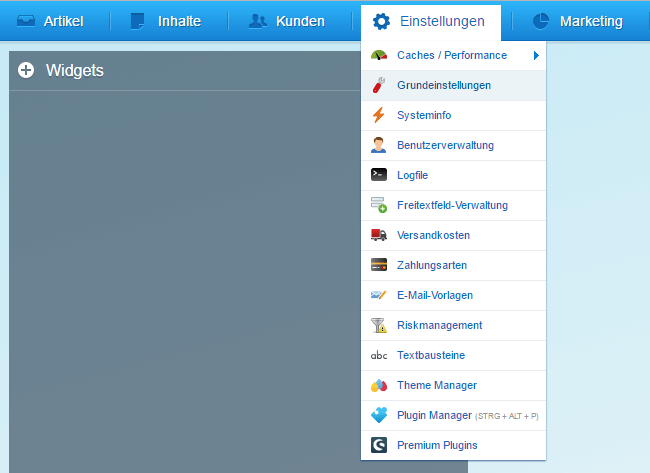Click the Systeminfo lightning bolt icon

[378, 115]
